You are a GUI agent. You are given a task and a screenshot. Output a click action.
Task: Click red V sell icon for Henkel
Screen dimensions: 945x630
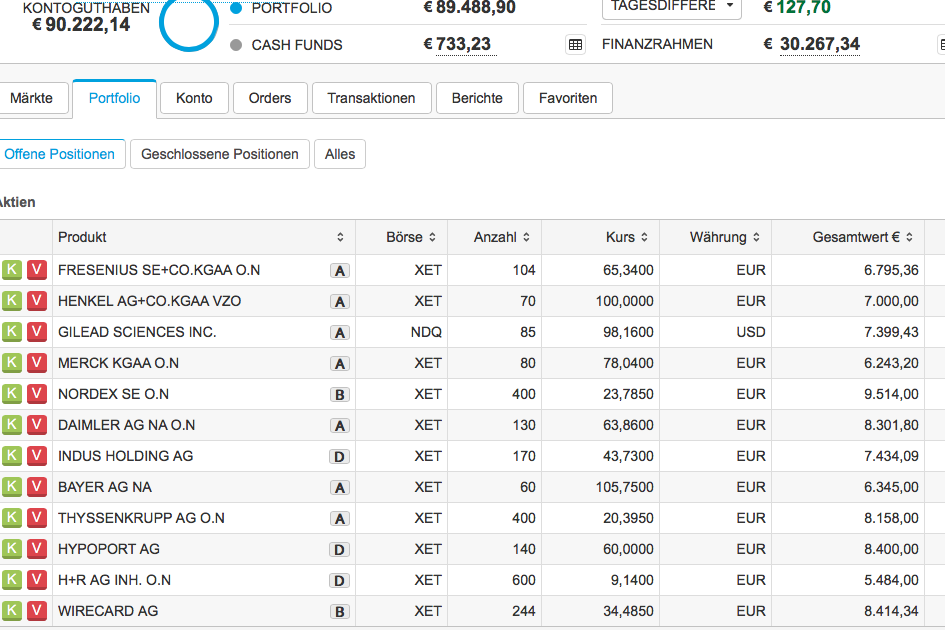pos(37,301)
